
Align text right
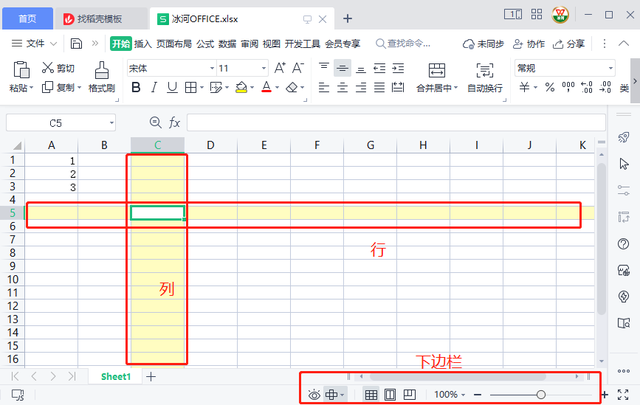click(361, 87)
